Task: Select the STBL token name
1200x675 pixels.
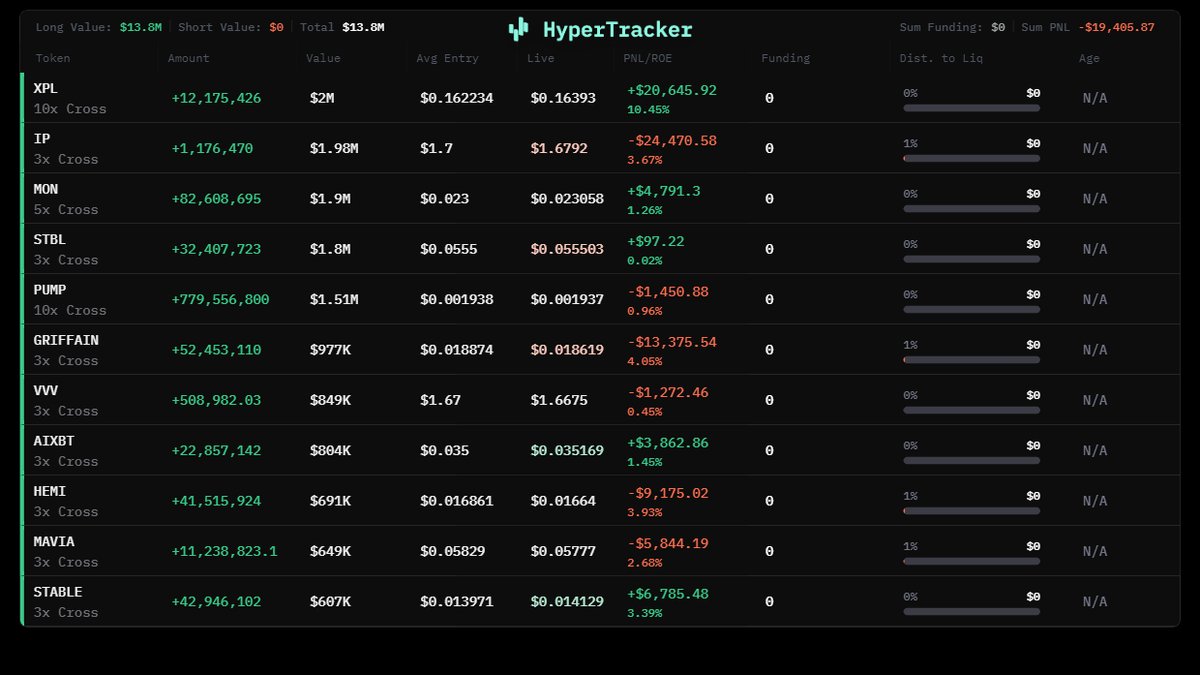Action: coord(50,239)
